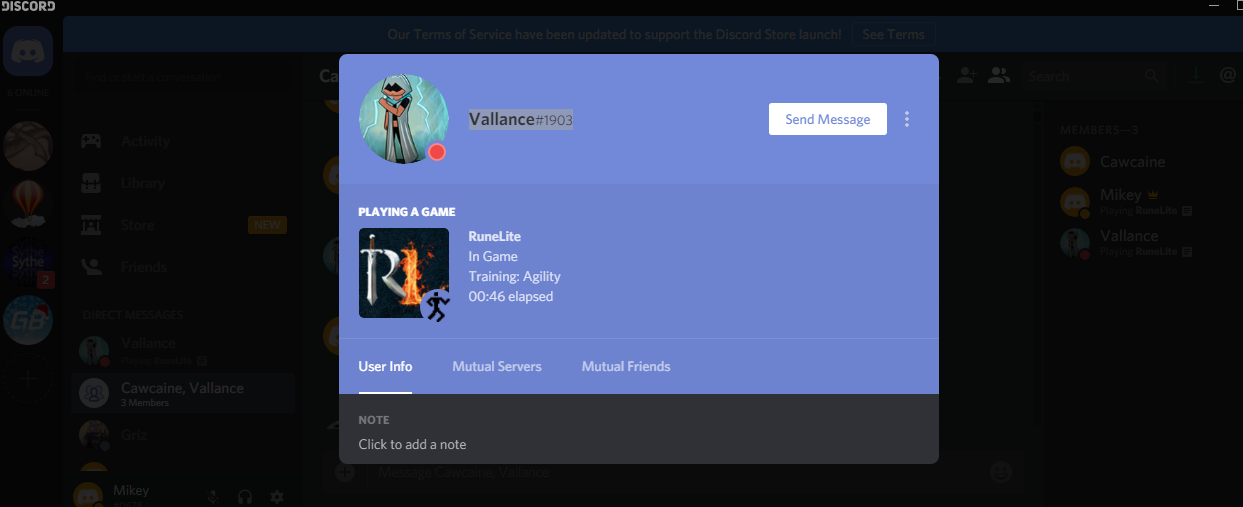Click Vallance's profile avatar in popup
1243x507 pixels.
[403, 119]
